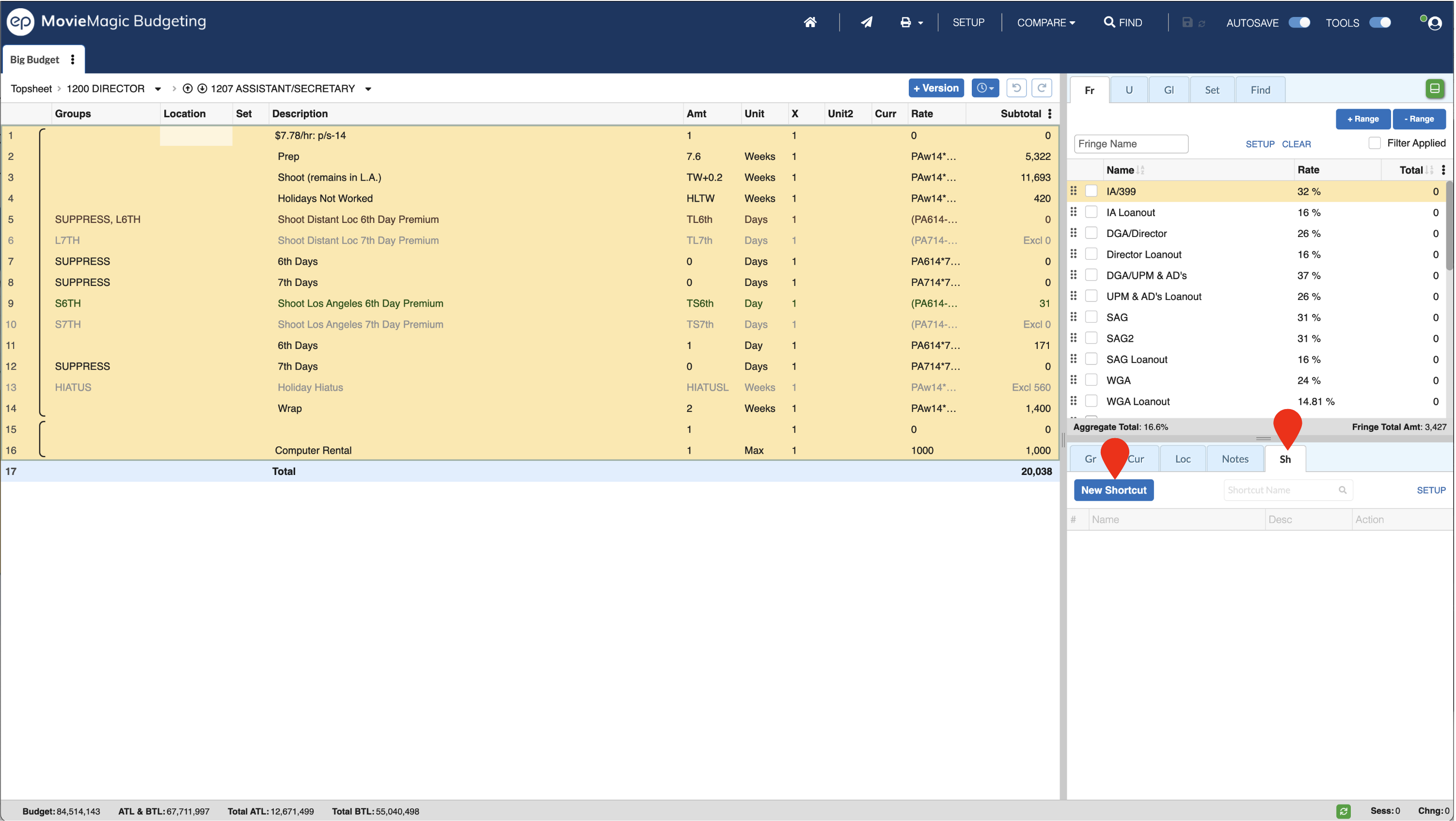Go to next account down-arrow icon
Image resolution: width=1456 pixels, height=821 pixels.
[x=202, y=89]
